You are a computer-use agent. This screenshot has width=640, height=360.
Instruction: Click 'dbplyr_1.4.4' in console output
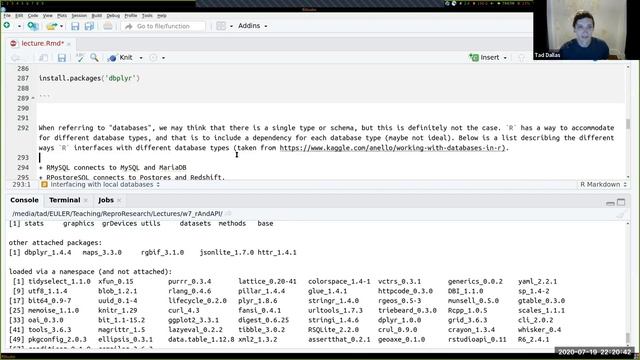[x=47, y=252]
